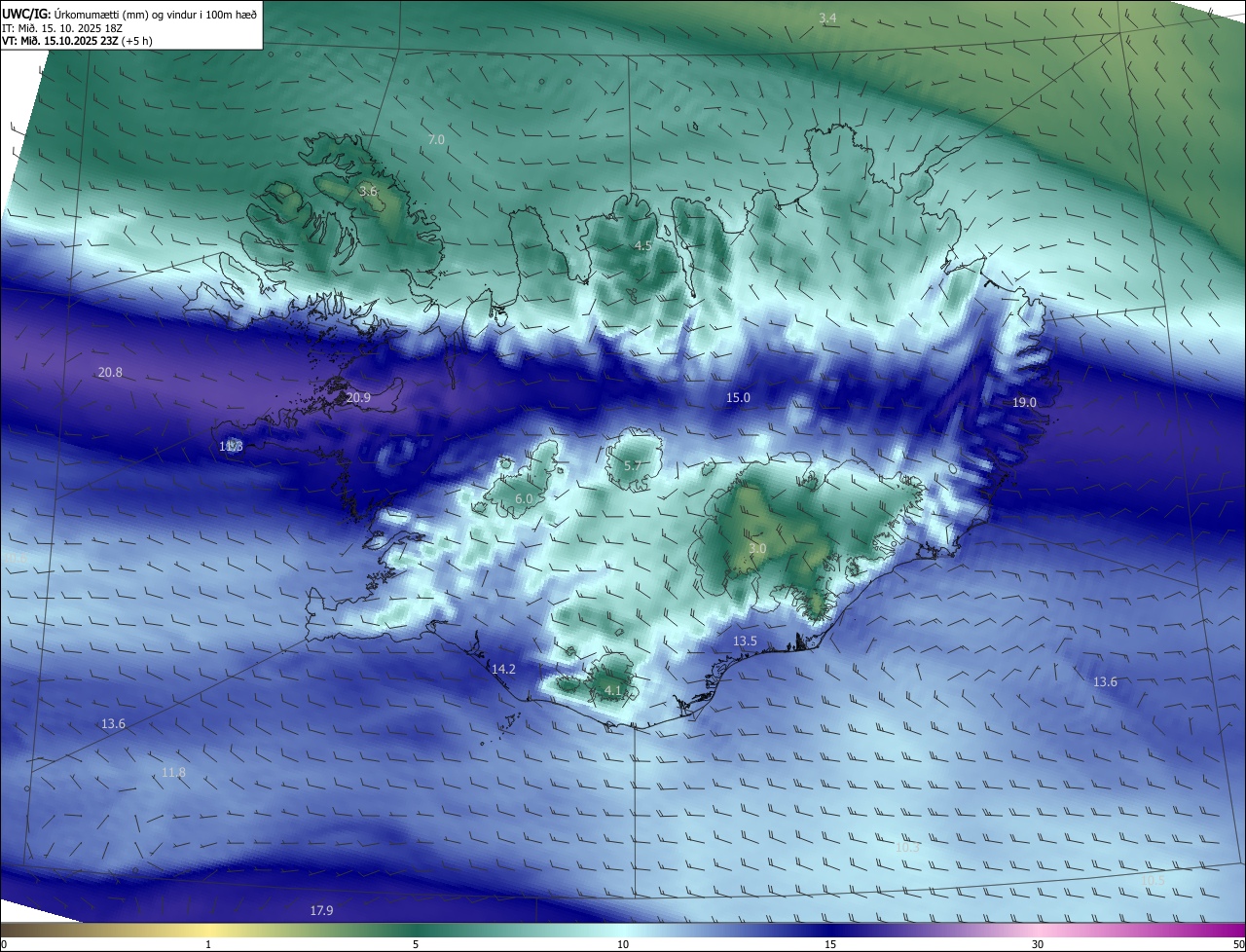
Task: Click the 6.0 value label
Action: coord(524,499)
